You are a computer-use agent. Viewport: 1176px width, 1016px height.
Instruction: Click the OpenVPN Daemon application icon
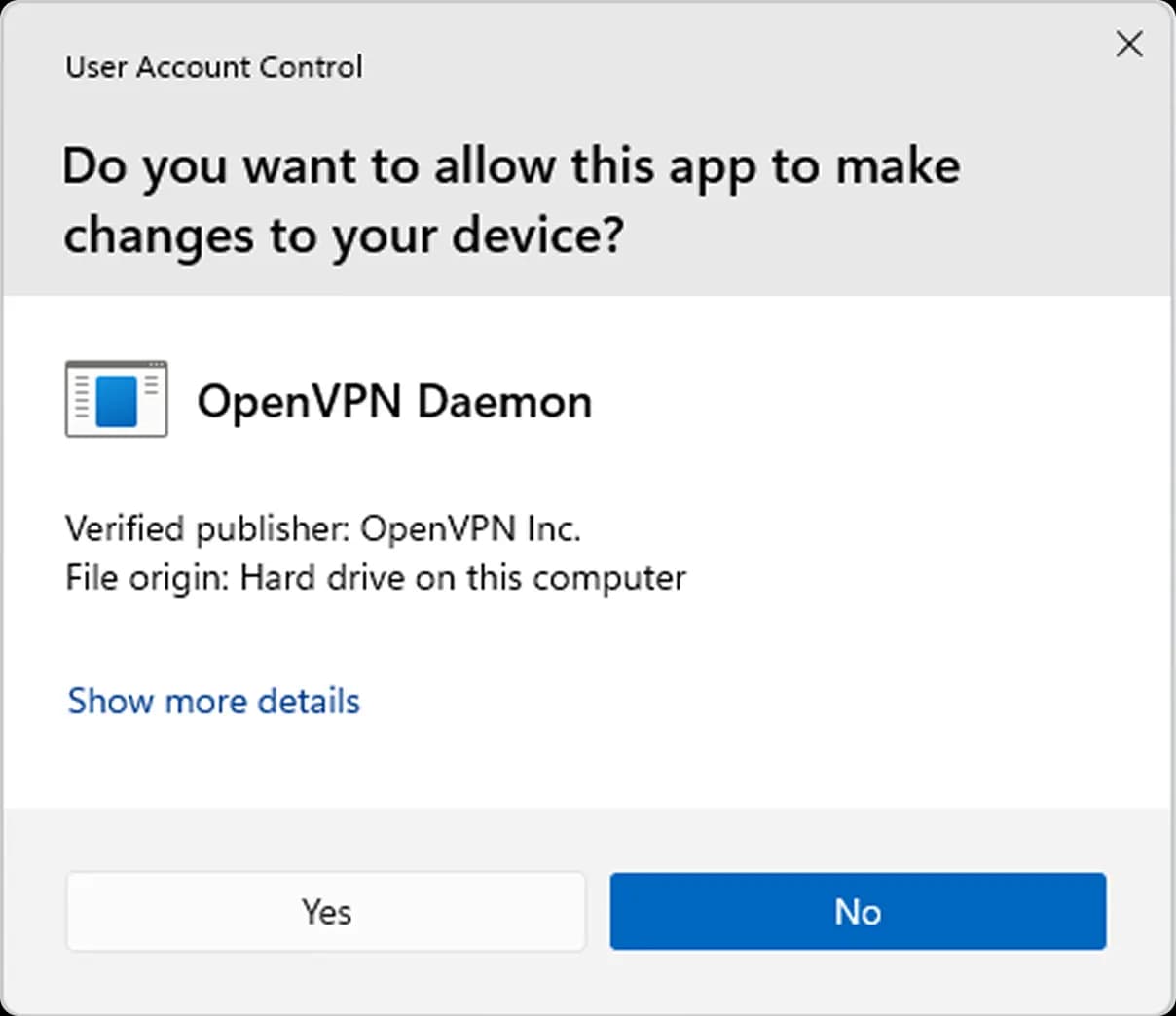click(x=117, y=399)
